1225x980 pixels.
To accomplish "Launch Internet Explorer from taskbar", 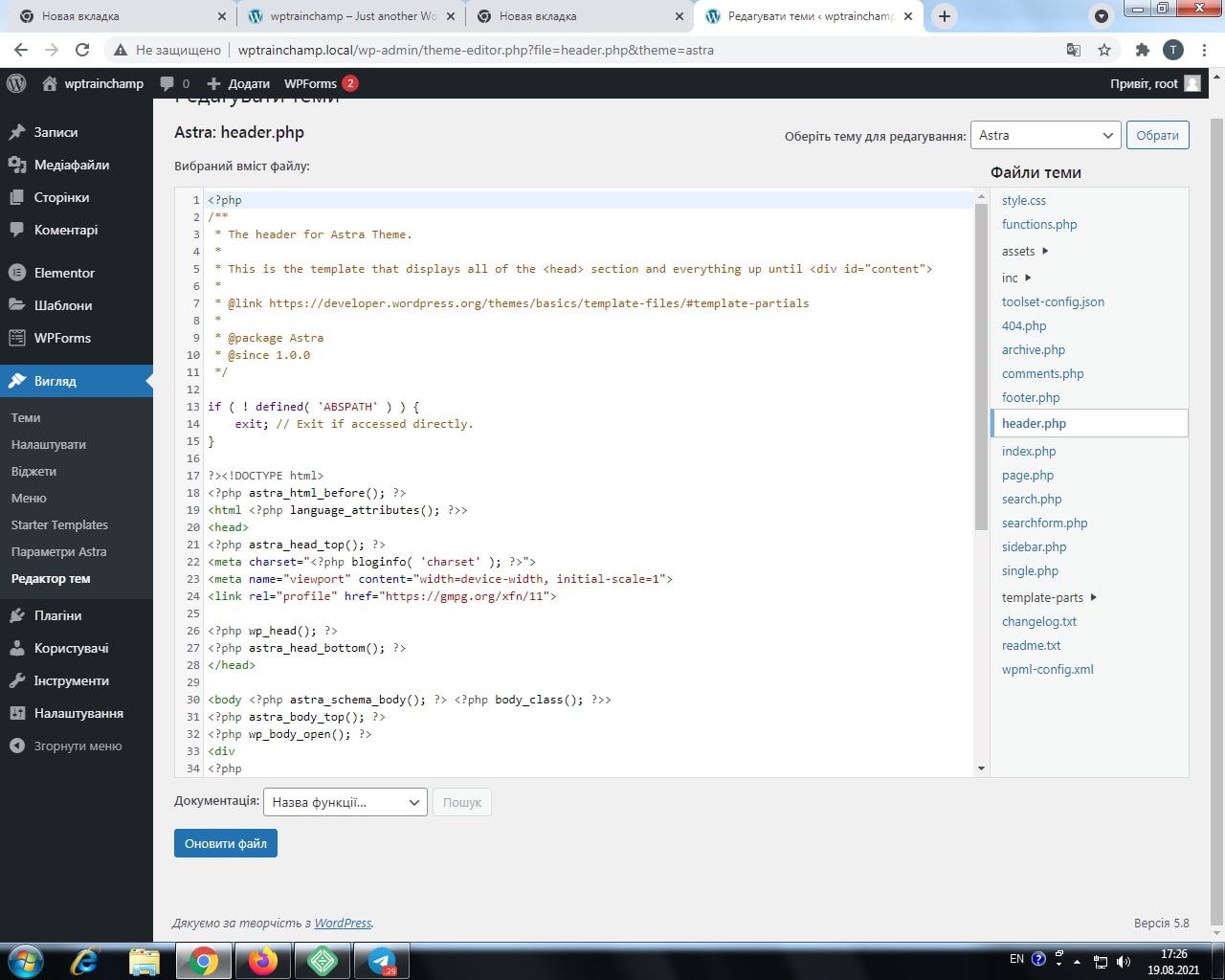I will click(x=85, y=961).
